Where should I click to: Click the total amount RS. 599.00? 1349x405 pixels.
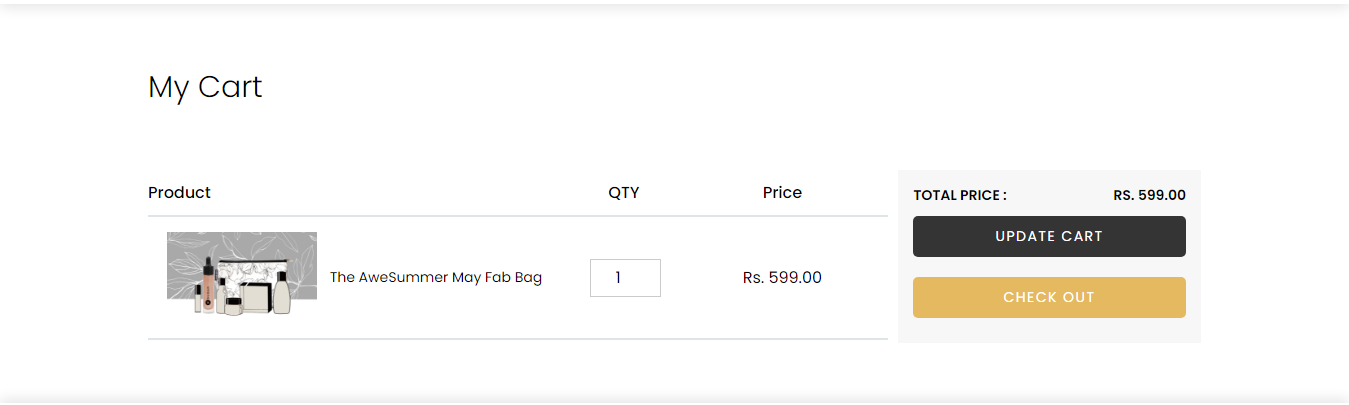[1149, 195]
